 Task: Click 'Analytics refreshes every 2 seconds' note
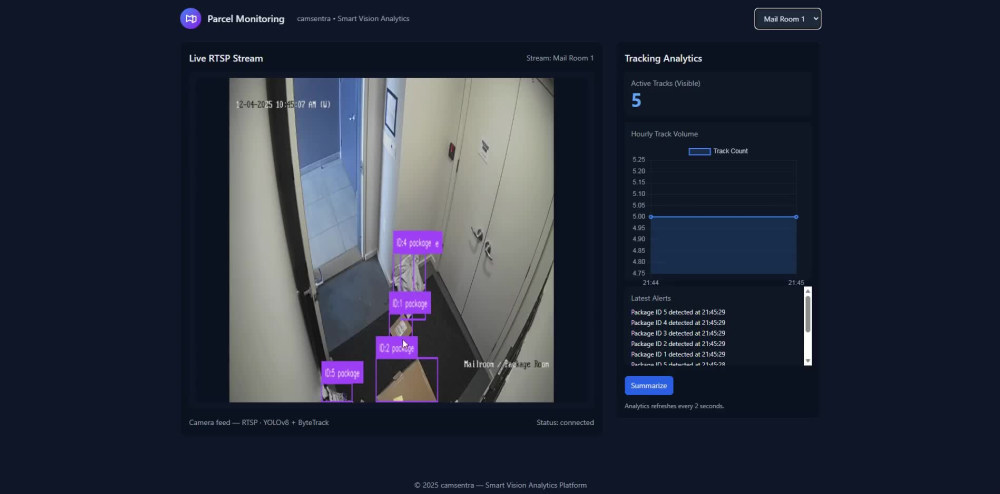pyautogui.click(x=674, y=406)
